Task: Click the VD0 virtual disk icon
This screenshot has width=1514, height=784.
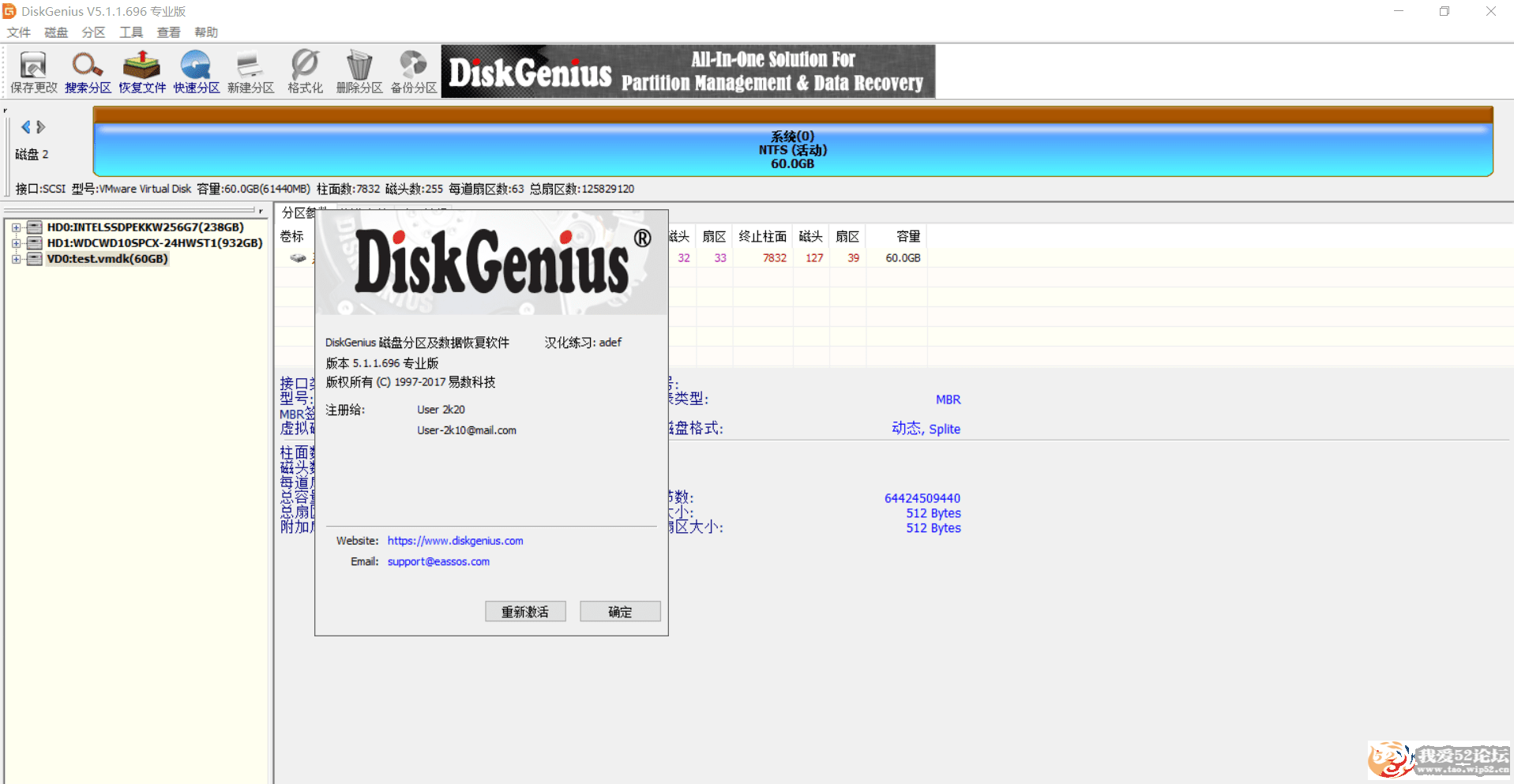Action: click(34, 259)
